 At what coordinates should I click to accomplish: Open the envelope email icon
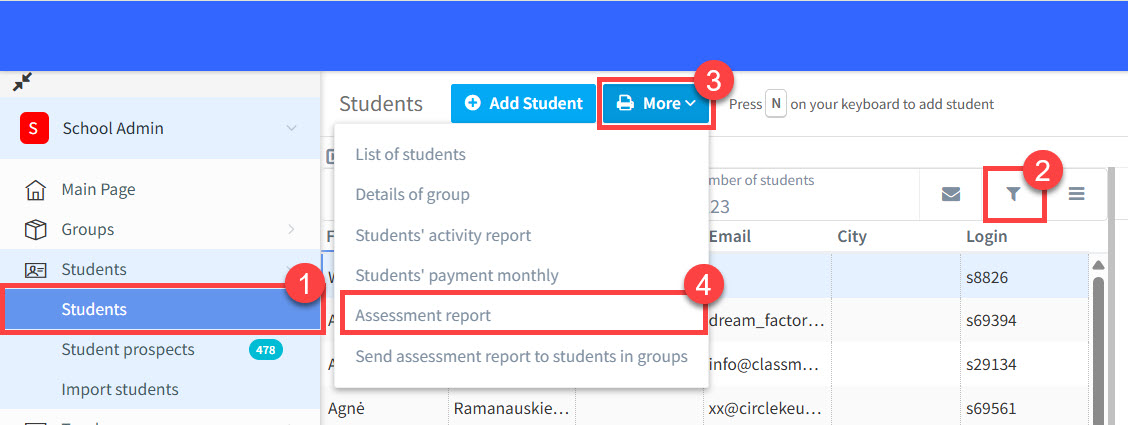point(951,194)
